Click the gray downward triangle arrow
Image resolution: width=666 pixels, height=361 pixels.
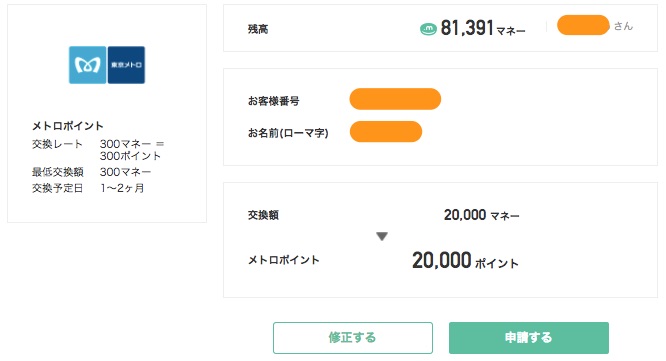[382, 236]
